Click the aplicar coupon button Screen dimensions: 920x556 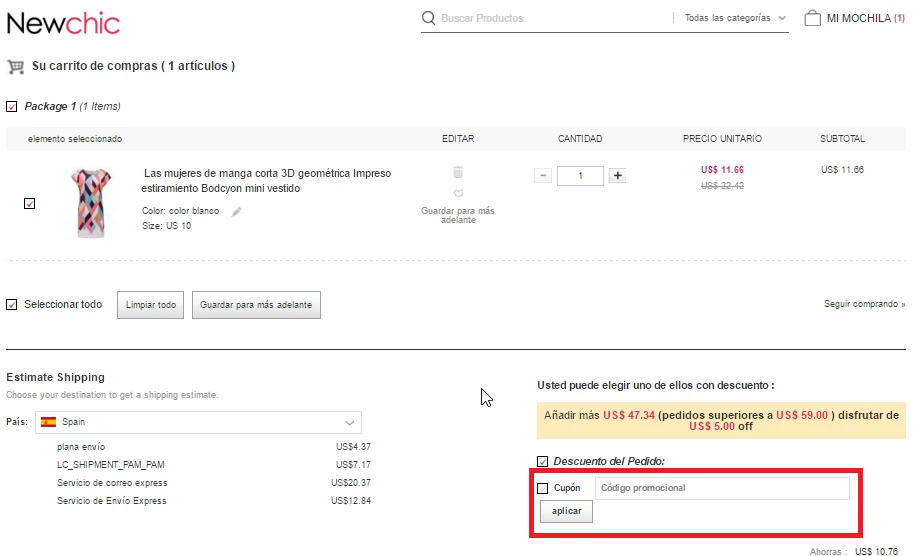[566, 511]
